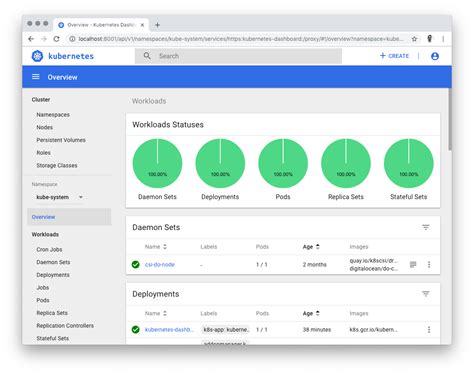Select Overview in the sidebar
Screen dimensions: 474x374
tap(69, 217)
